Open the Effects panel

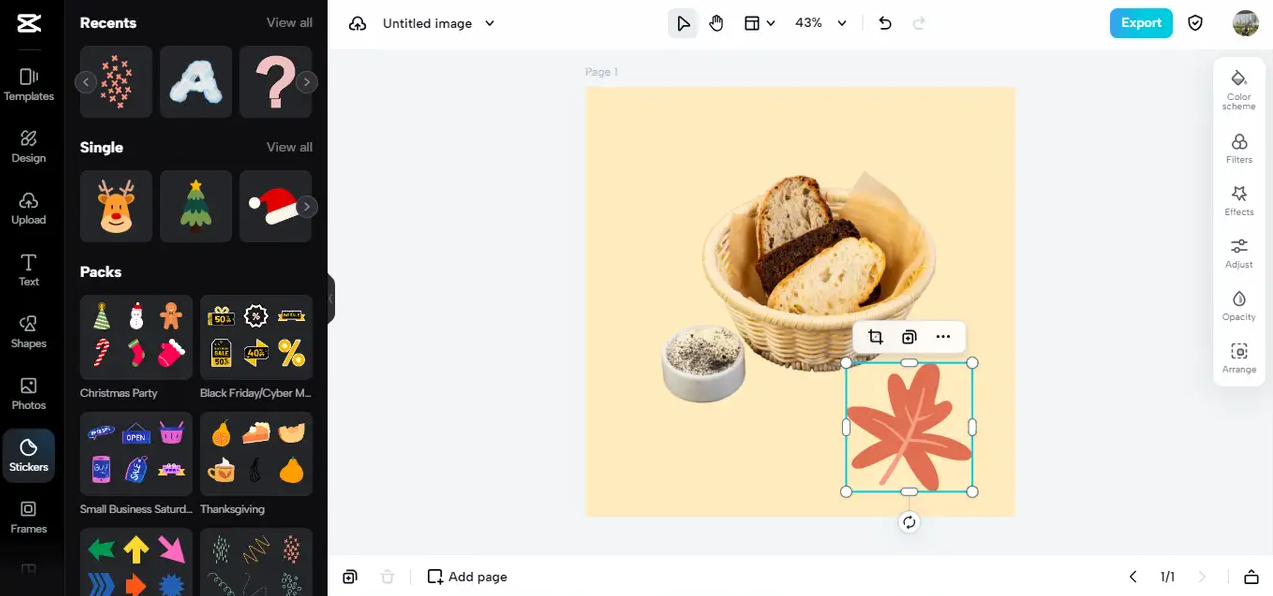(1239, 200)
